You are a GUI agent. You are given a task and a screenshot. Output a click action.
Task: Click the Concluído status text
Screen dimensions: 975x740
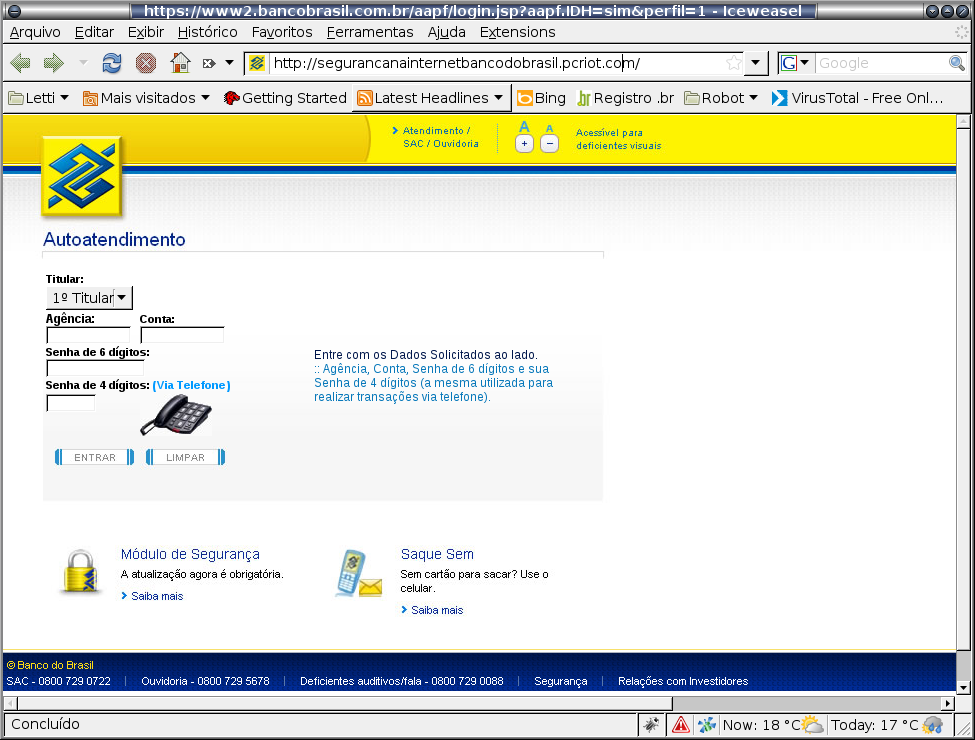pos(45,724)
